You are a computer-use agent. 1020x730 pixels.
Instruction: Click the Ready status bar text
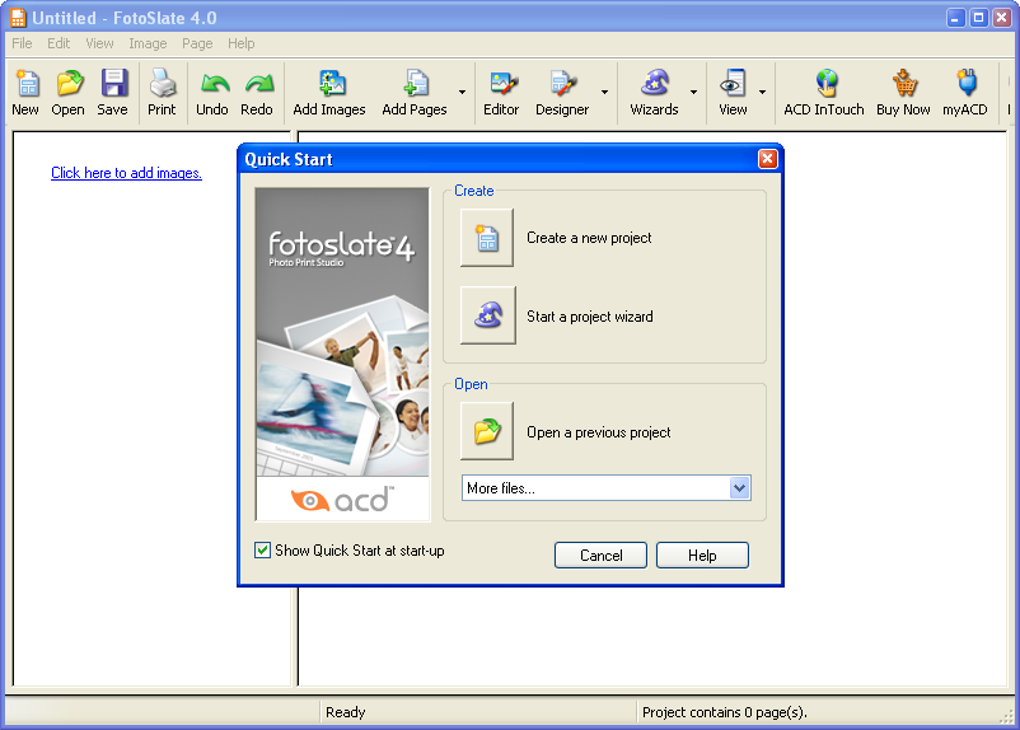345,712
